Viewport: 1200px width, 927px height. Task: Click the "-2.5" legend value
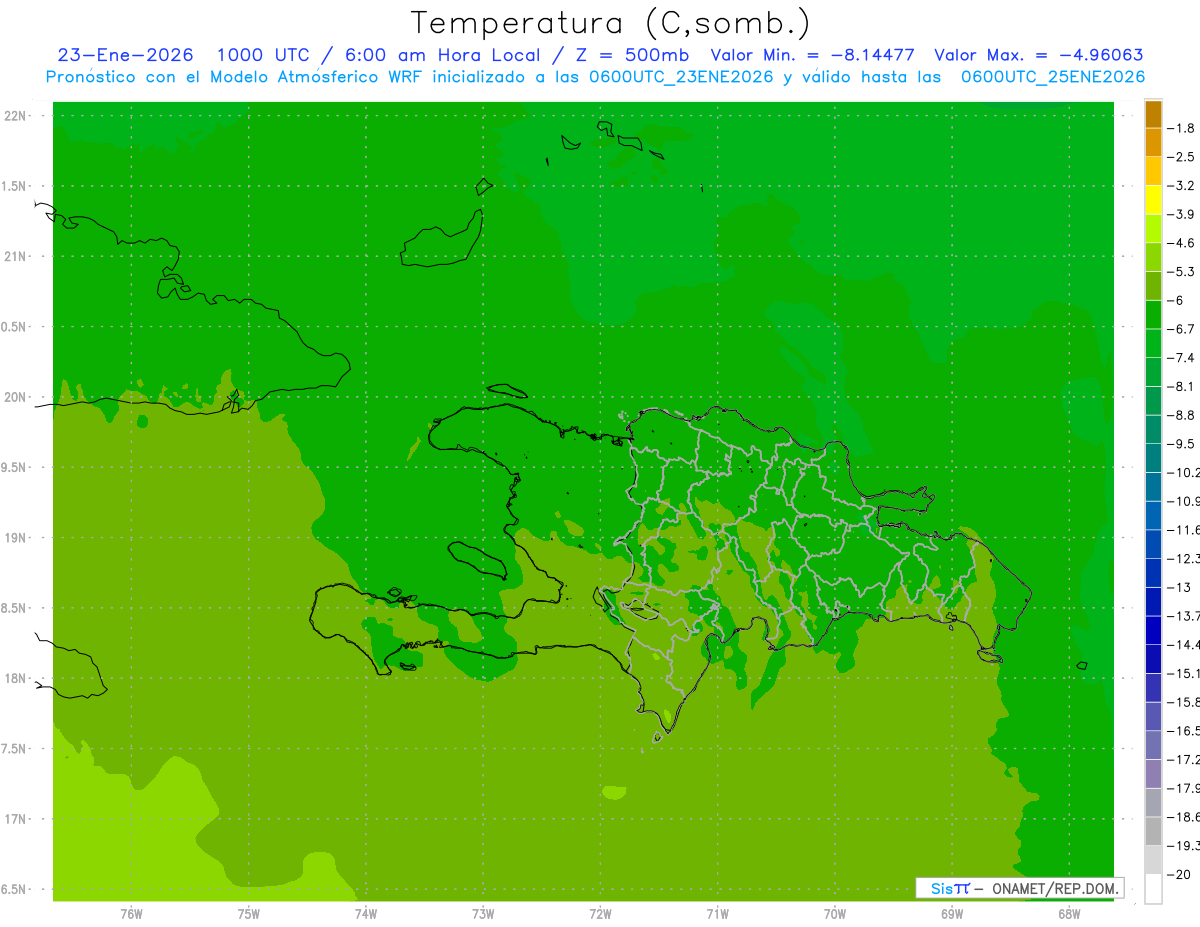(1182, 157)
